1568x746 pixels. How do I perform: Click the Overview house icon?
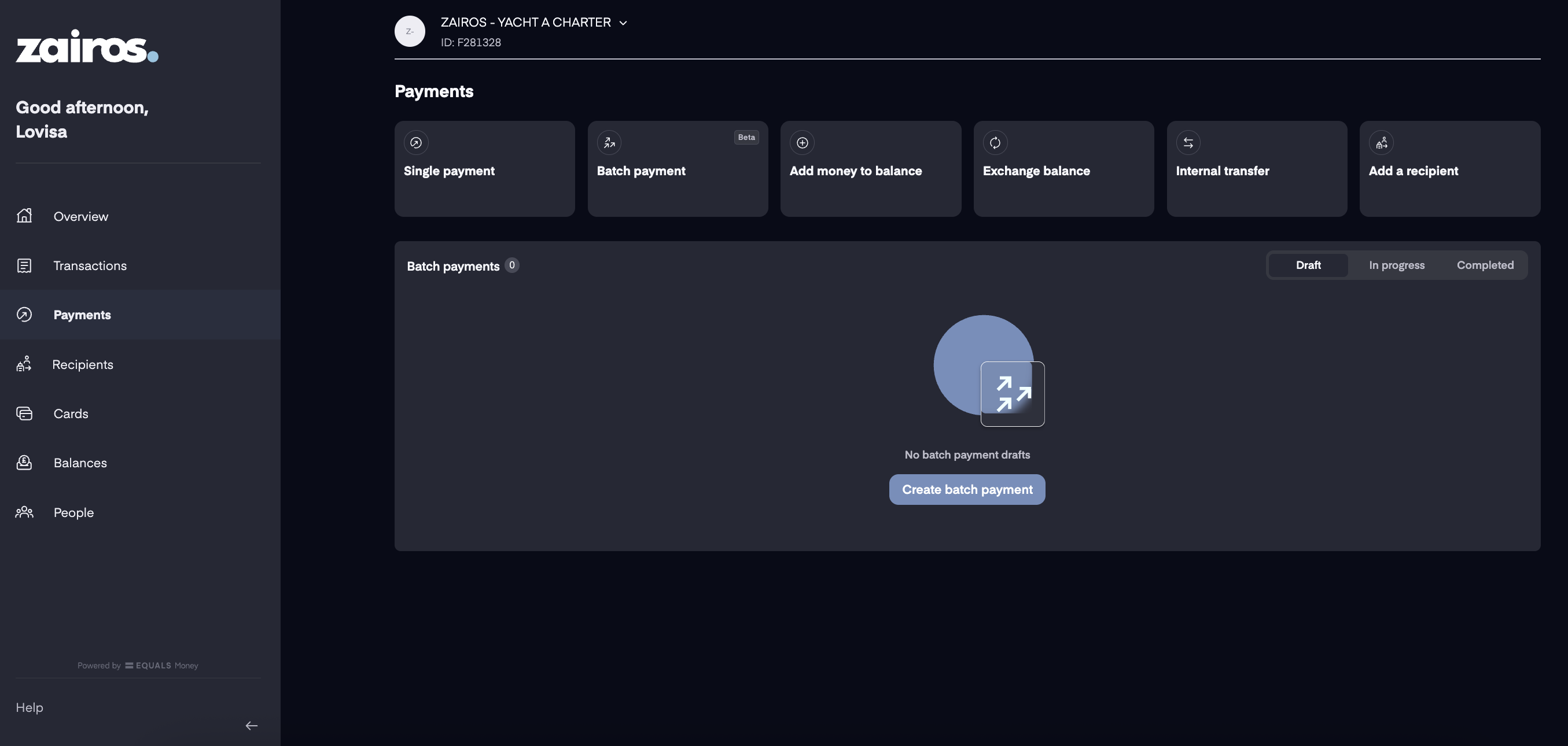(24, 215)
